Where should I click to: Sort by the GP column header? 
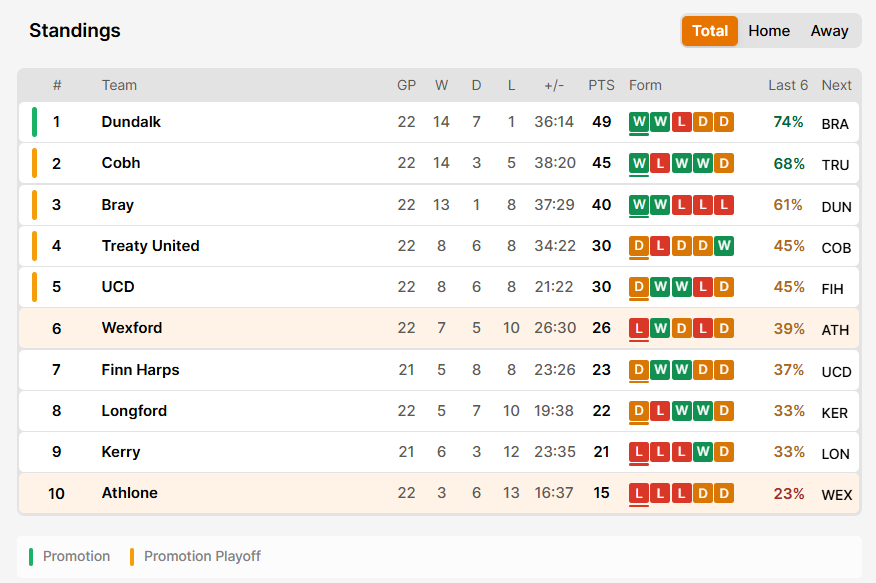[406, 85]
